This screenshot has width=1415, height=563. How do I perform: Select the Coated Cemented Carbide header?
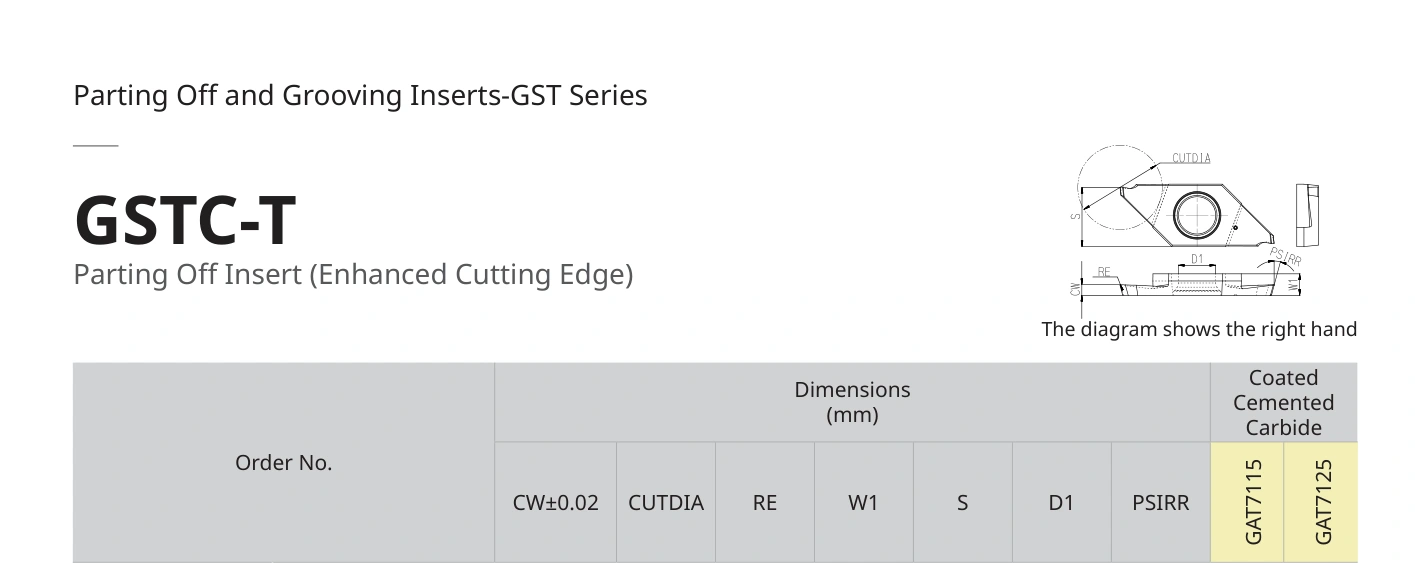1284,402
